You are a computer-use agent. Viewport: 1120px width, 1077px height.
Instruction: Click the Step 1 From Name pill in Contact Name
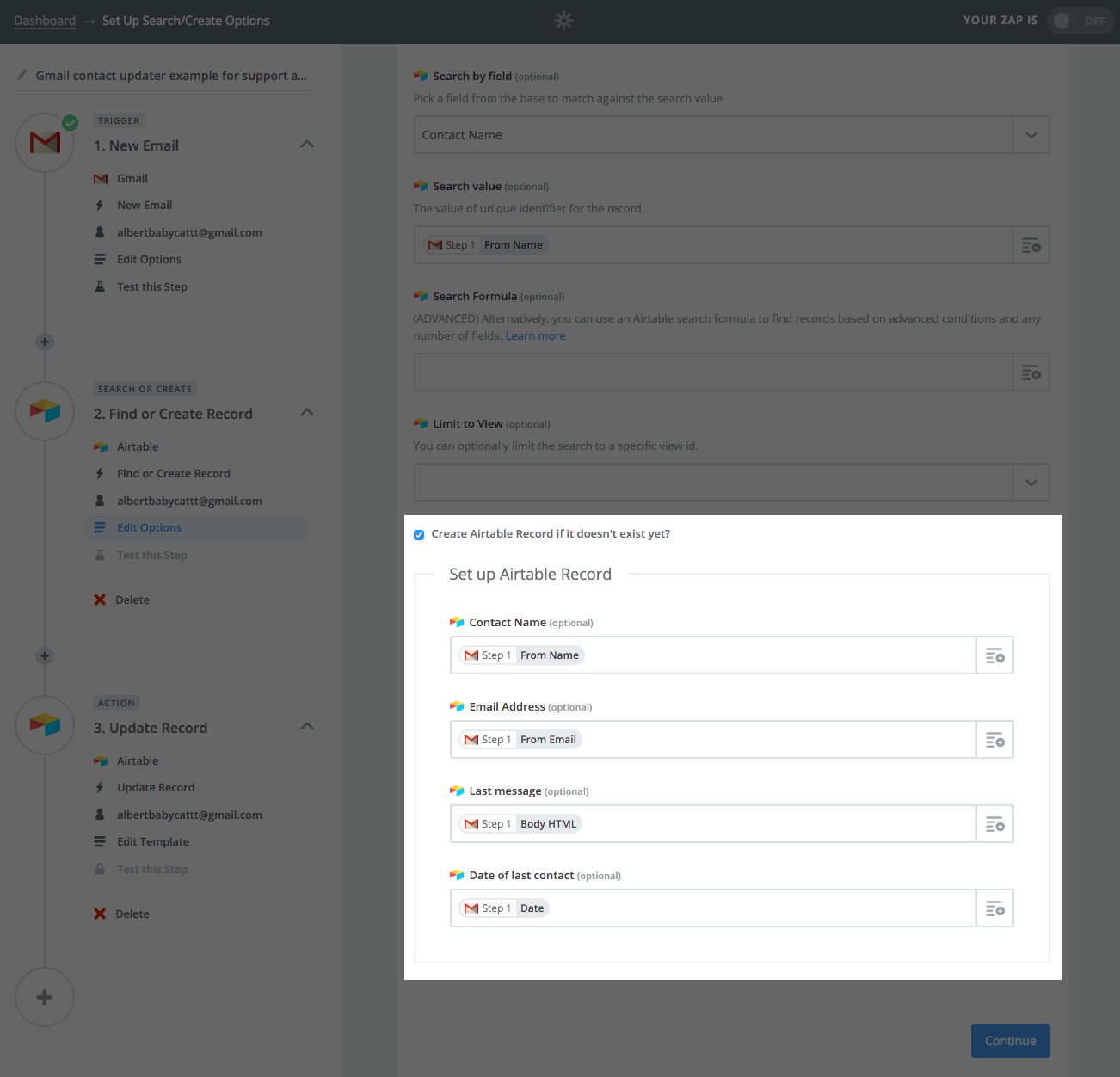coord(522,655)
